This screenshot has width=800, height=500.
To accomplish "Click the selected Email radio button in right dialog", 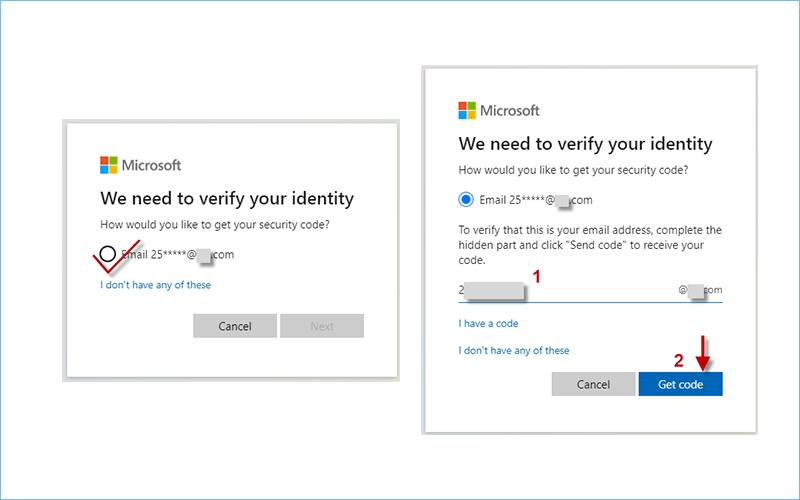I will click(466, 199).
